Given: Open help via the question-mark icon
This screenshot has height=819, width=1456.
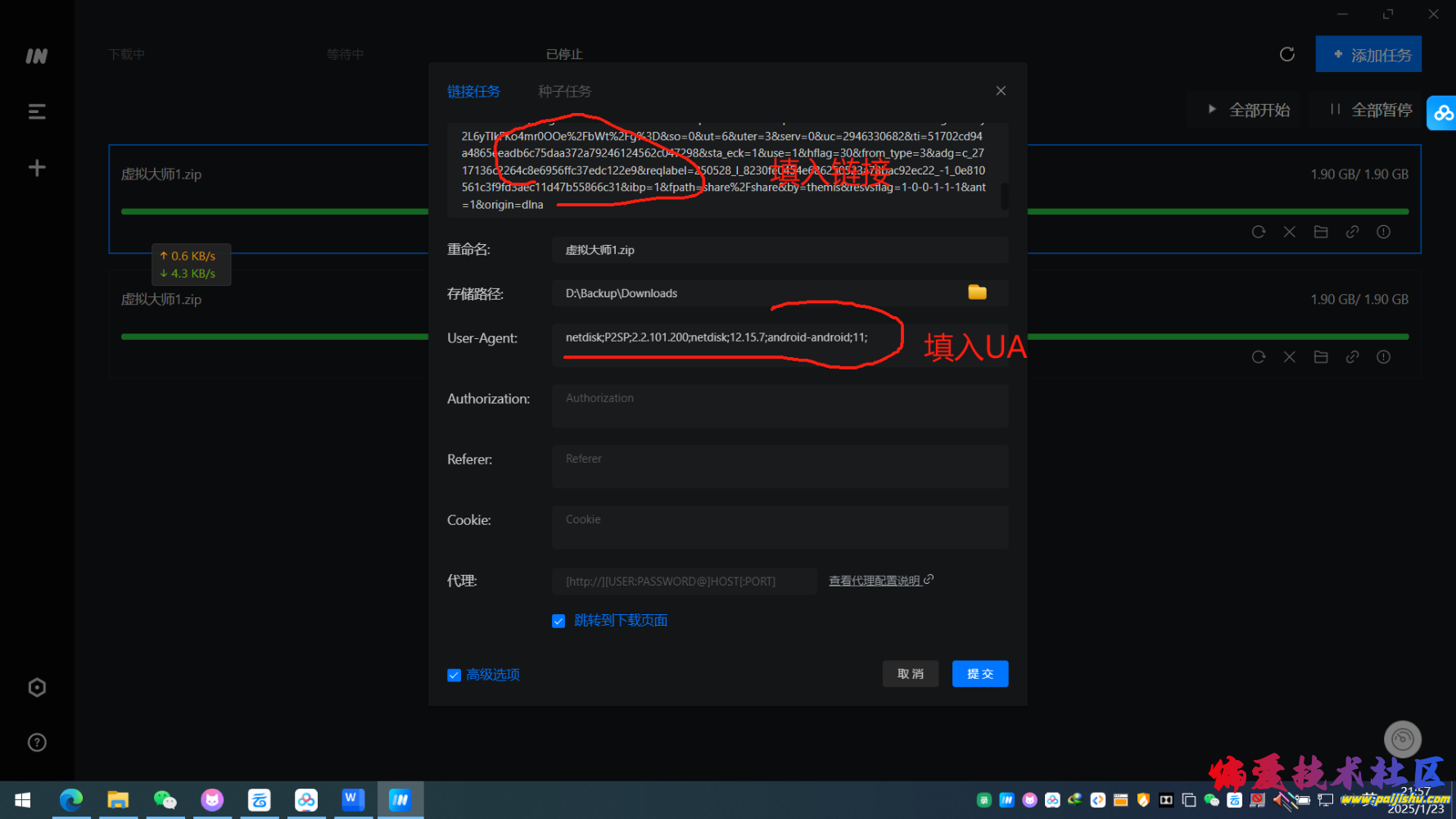Looking at the screenshot, I should pos(36,742).
